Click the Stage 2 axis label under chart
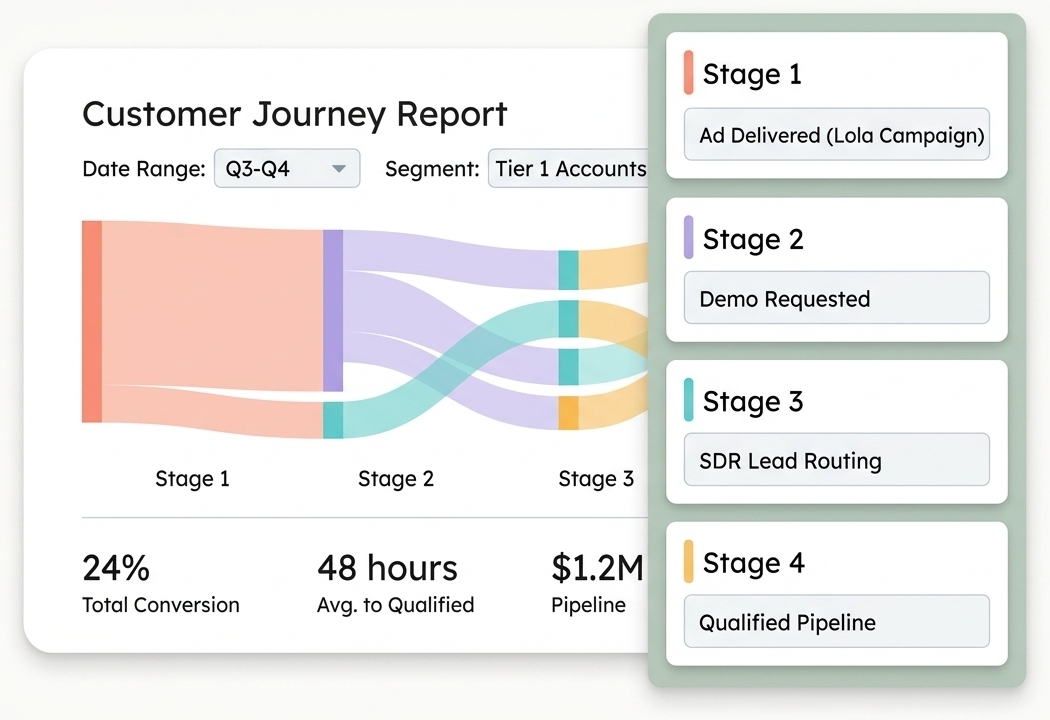 (396, 478)
